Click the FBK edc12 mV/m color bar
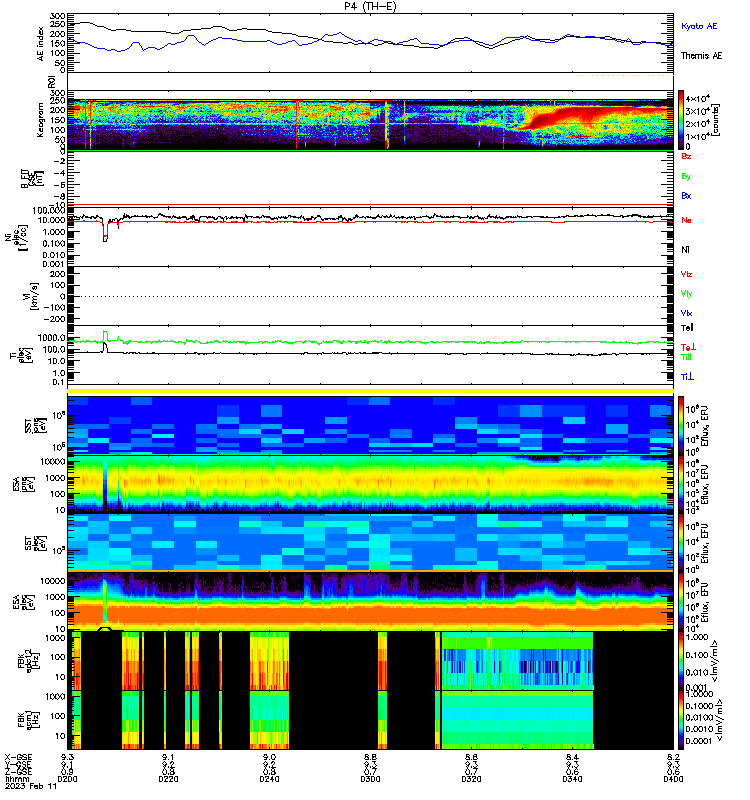The width and height of the screenshot is (750, 800). tap(681, 661)
